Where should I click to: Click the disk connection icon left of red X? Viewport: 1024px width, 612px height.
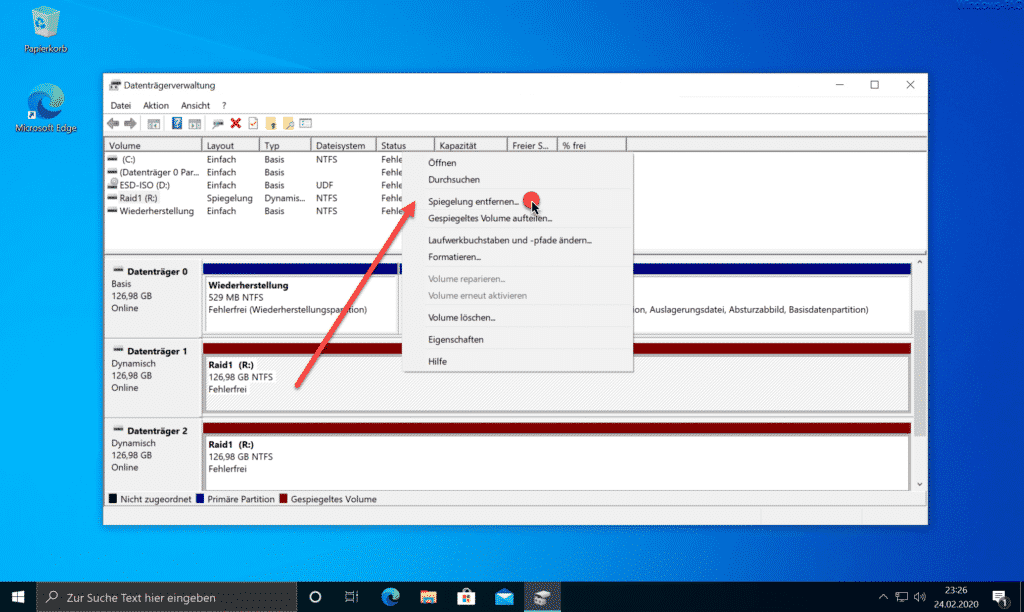pos(217,123)
